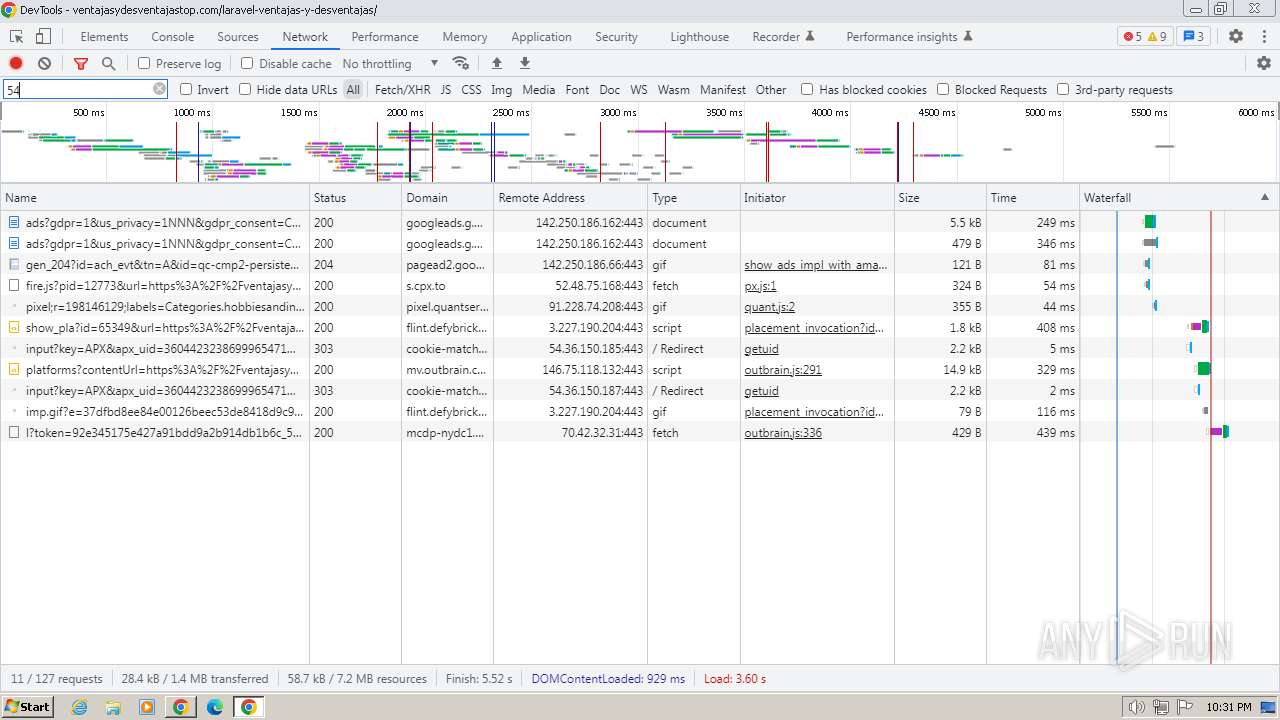1280x720 pixels.
Task: Select gen_204 request row
Action: click(x=640, y=265)
